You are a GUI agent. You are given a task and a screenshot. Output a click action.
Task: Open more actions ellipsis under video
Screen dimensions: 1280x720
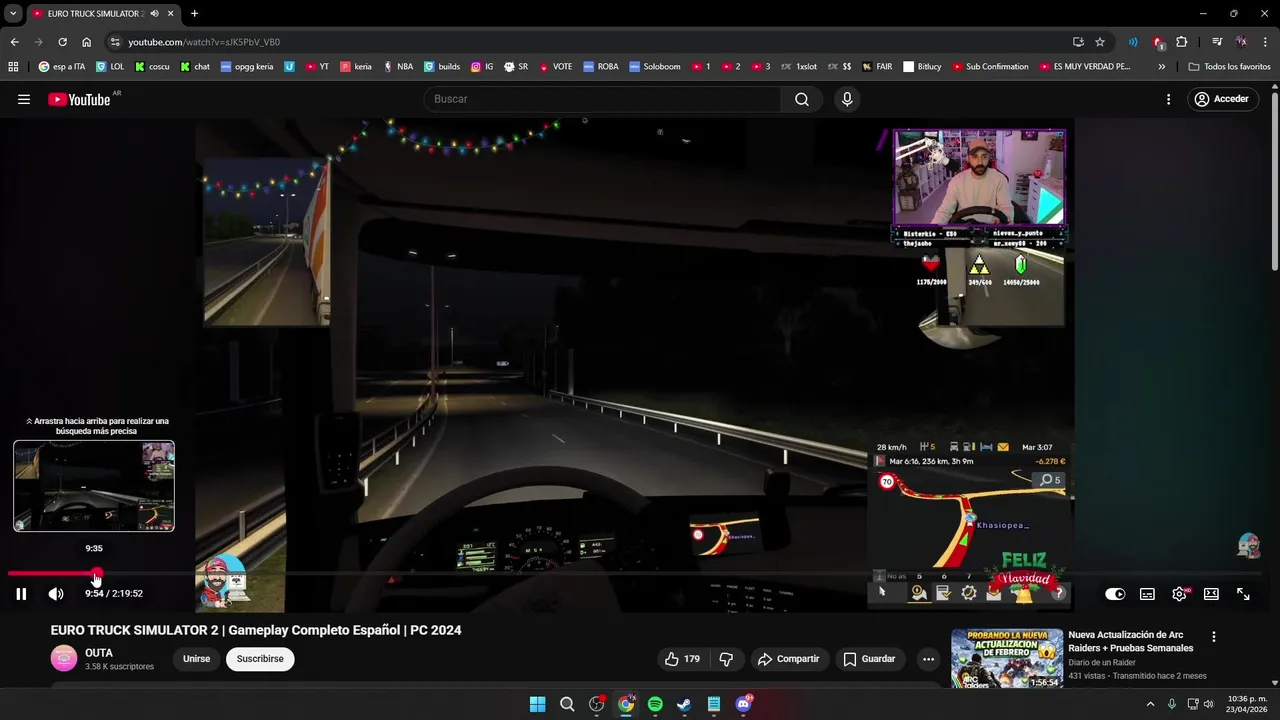point(928,659)
